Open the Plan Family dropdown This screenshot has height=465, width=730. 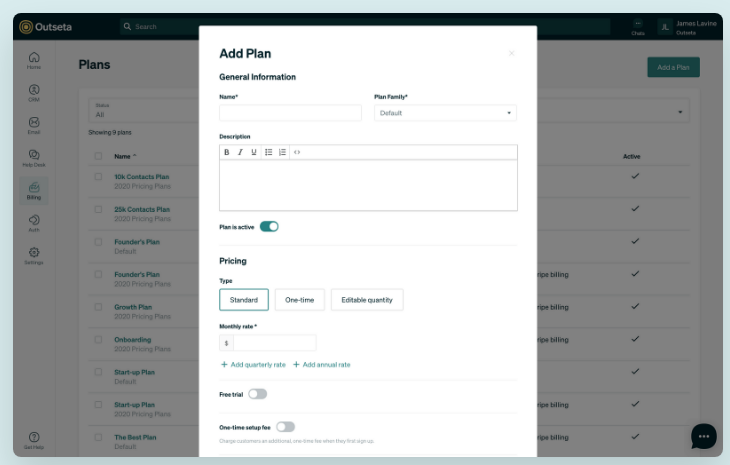(x=445, y=113)
